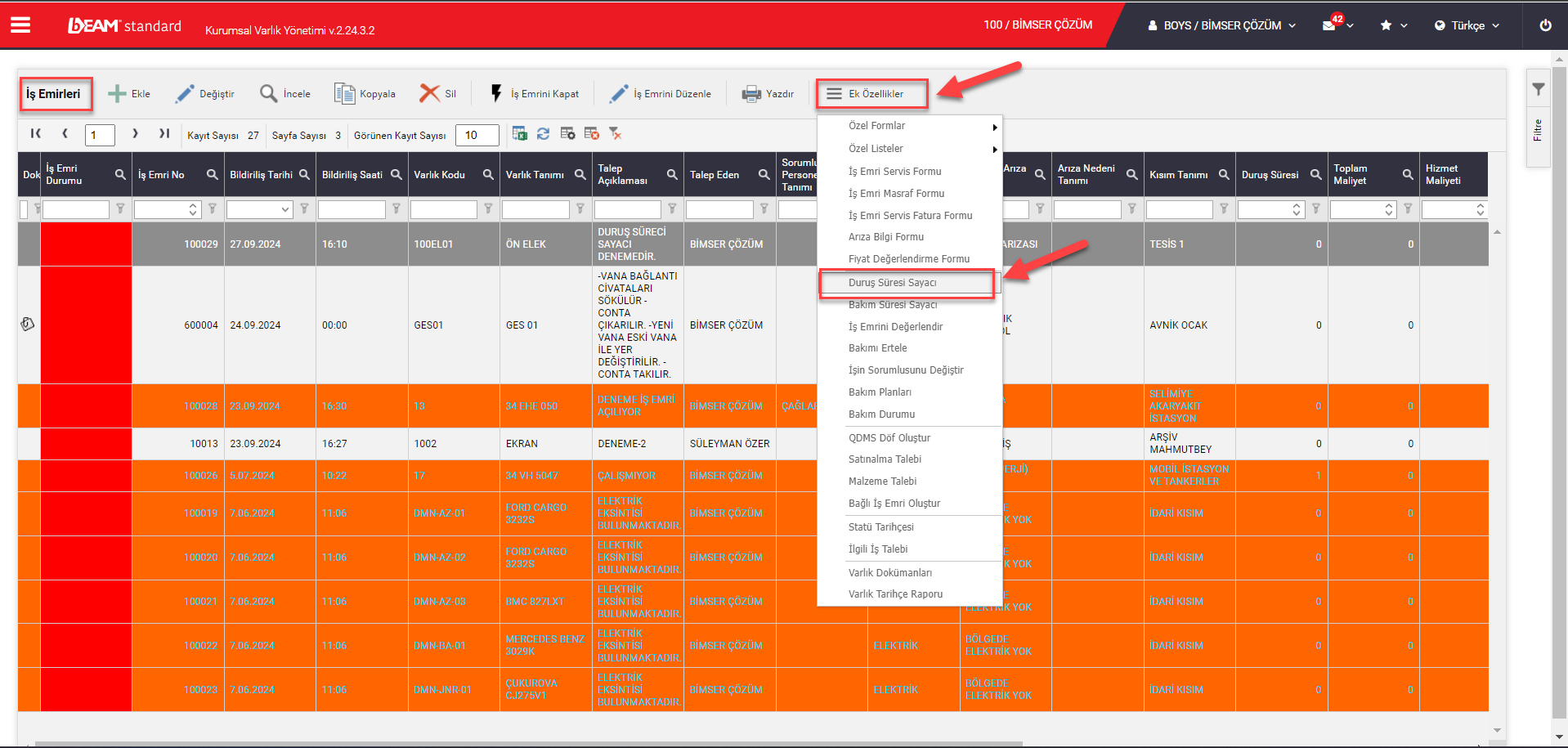Select the row with Varlık Kodu GES01
The height and width of the screenshot is (748, 1568).
point(753,325)
